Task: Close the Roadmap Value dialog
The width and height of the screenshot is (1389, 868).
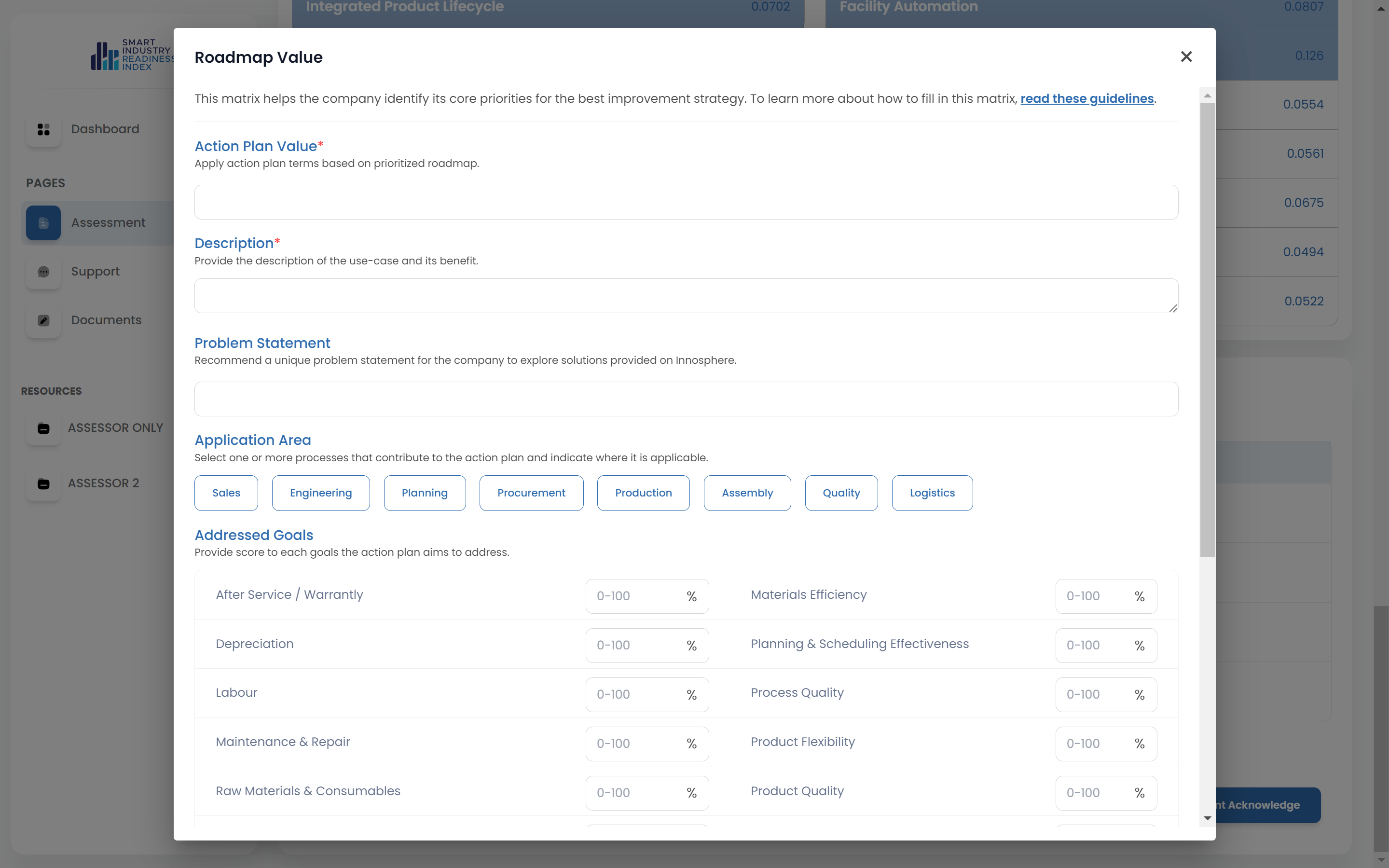Action: coord(1186,56)
